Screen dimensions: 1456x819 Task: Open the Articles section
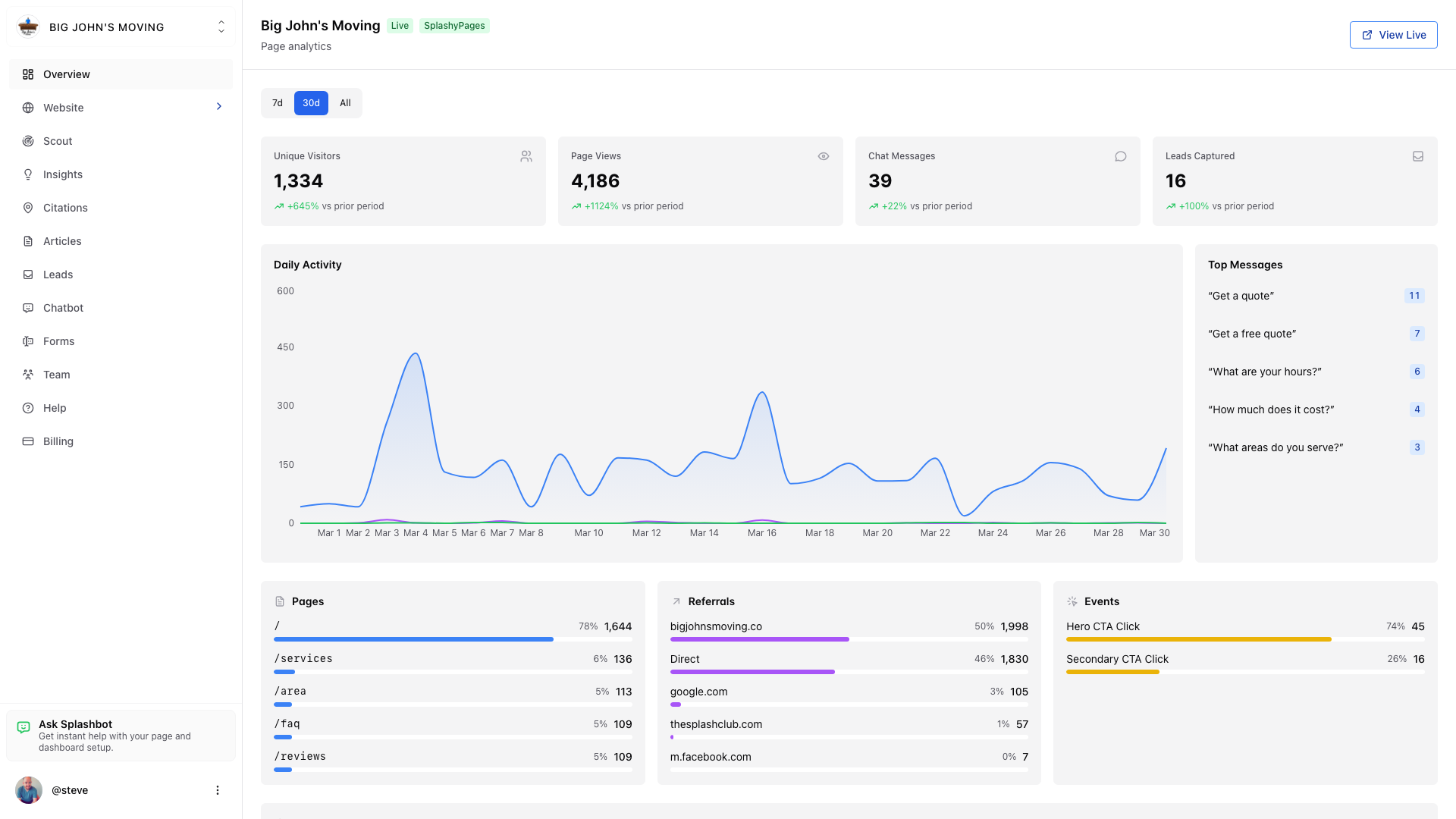(x=61, y=241)
